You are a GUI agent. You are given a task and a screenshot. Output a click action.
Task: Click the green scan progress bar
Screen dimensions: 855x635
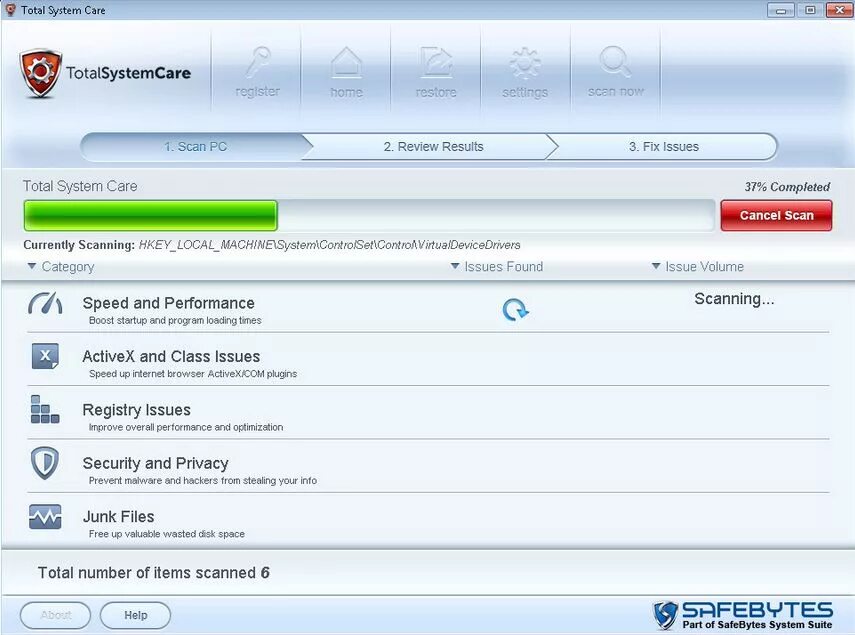click(x=150, y=215)
